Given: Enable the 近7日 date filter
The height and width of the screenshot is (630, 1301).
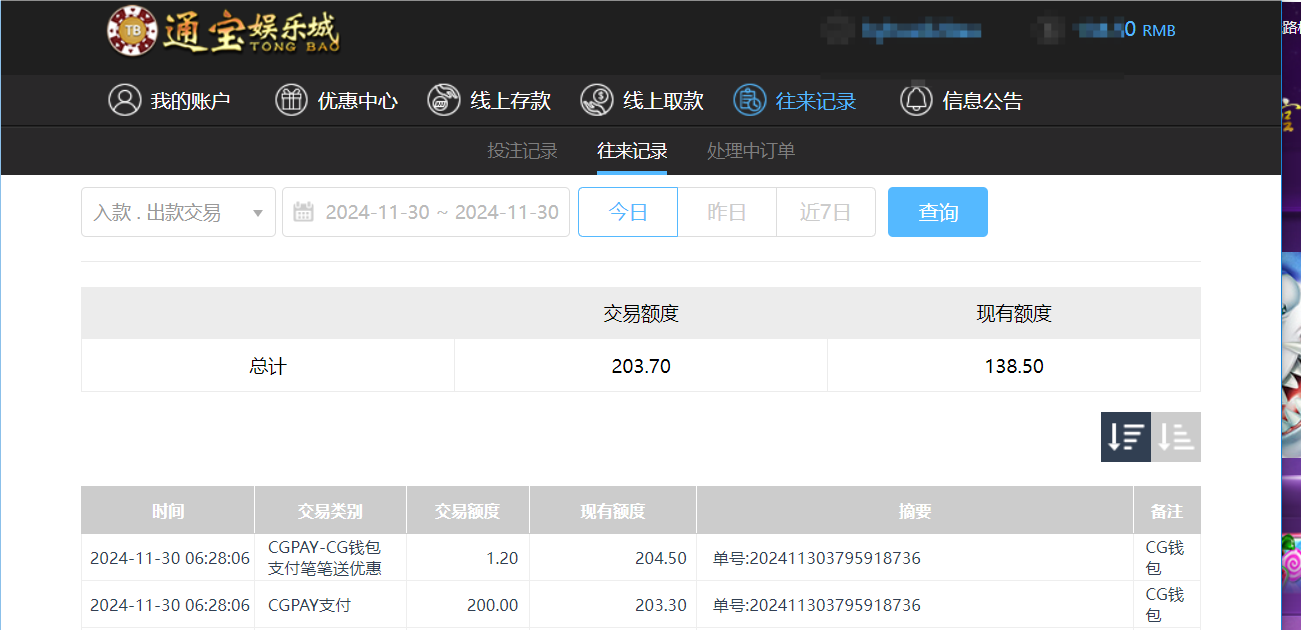Looking at the screenshot, I should (x=825, y=211).
